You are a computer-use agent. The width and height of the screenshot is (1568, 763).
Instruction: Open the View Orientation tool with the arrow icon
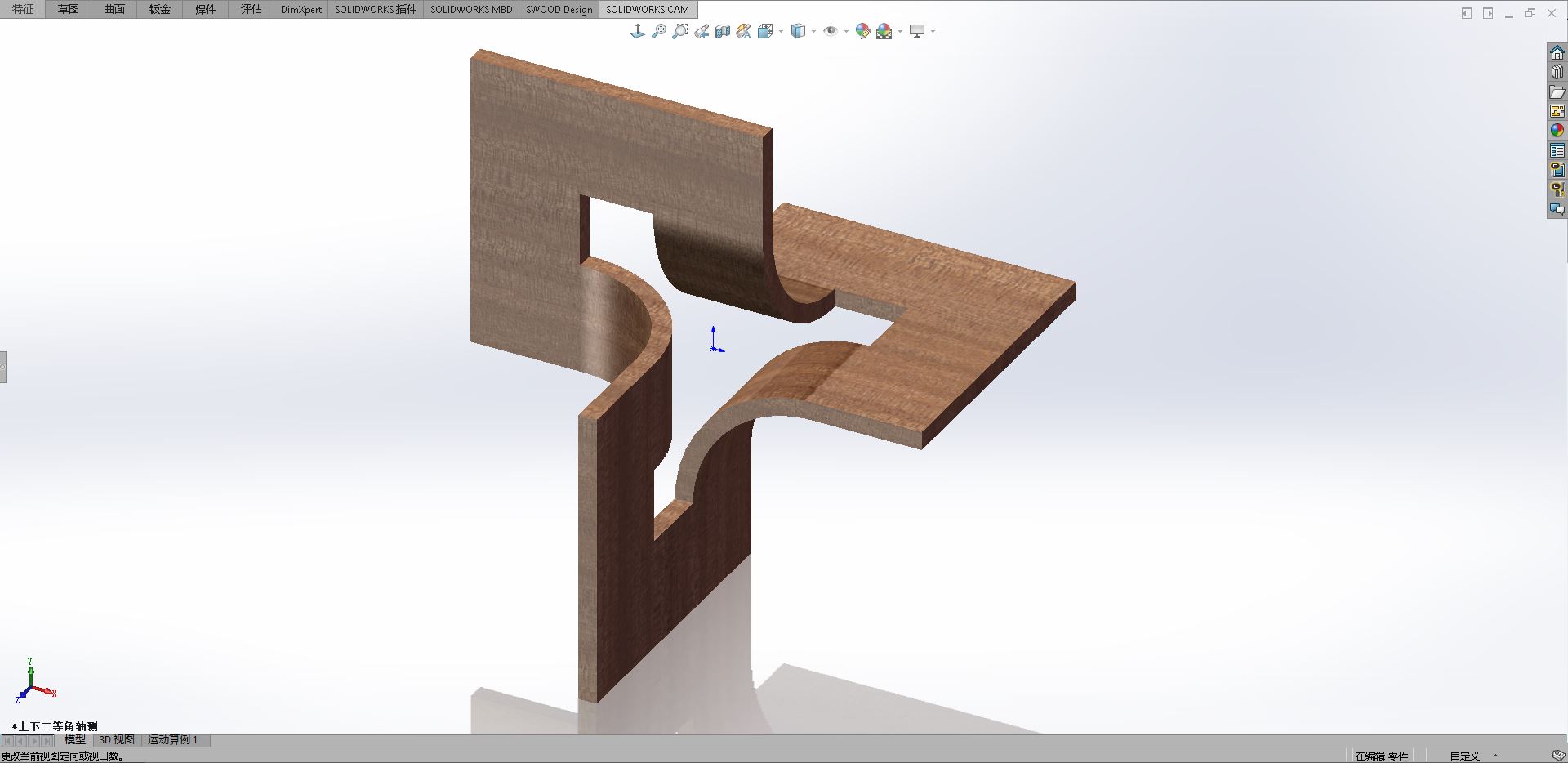coord(638,31)
